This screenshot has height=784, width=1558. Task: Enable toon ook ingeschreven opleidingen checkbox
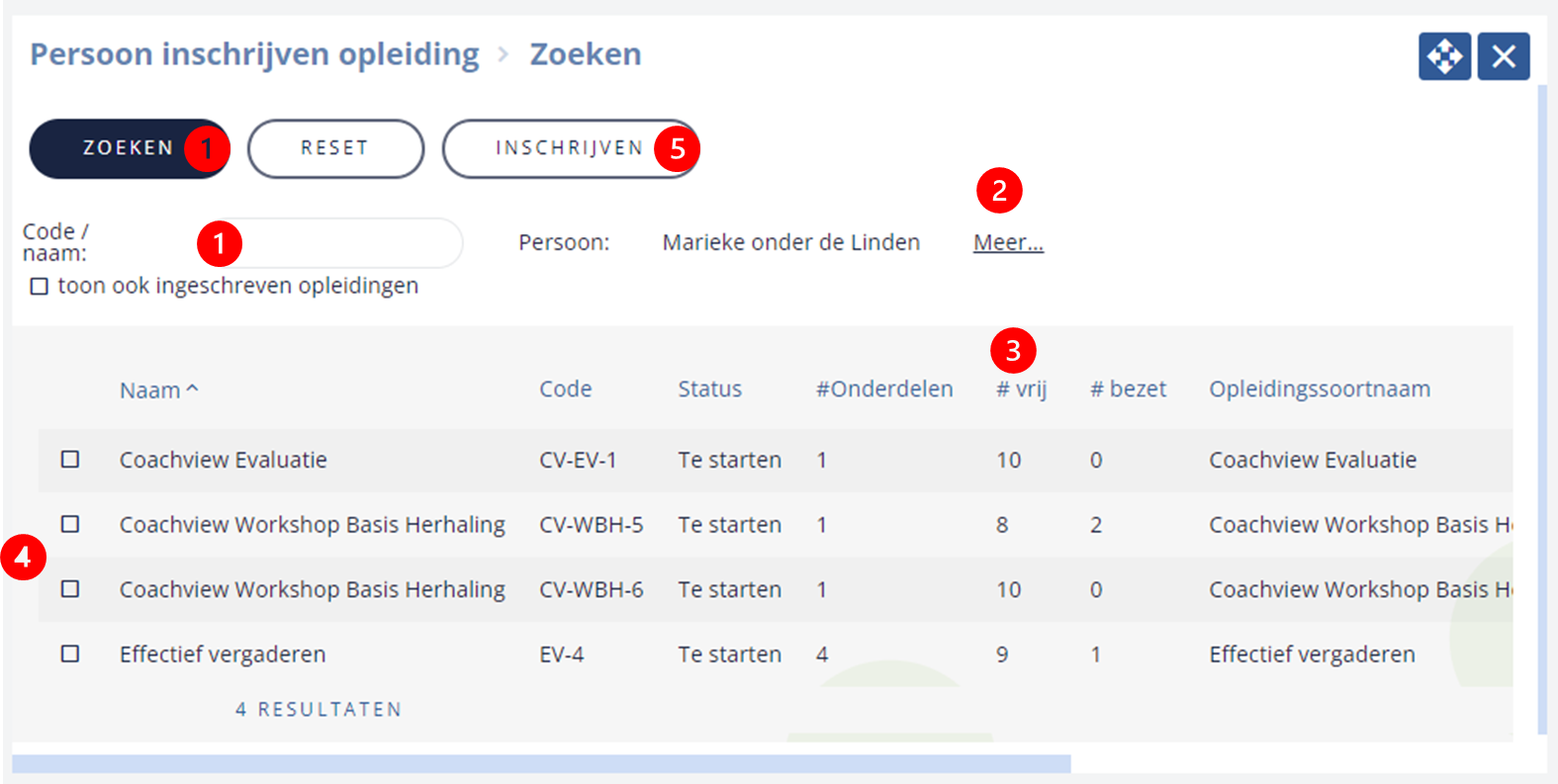pos(40,287)
